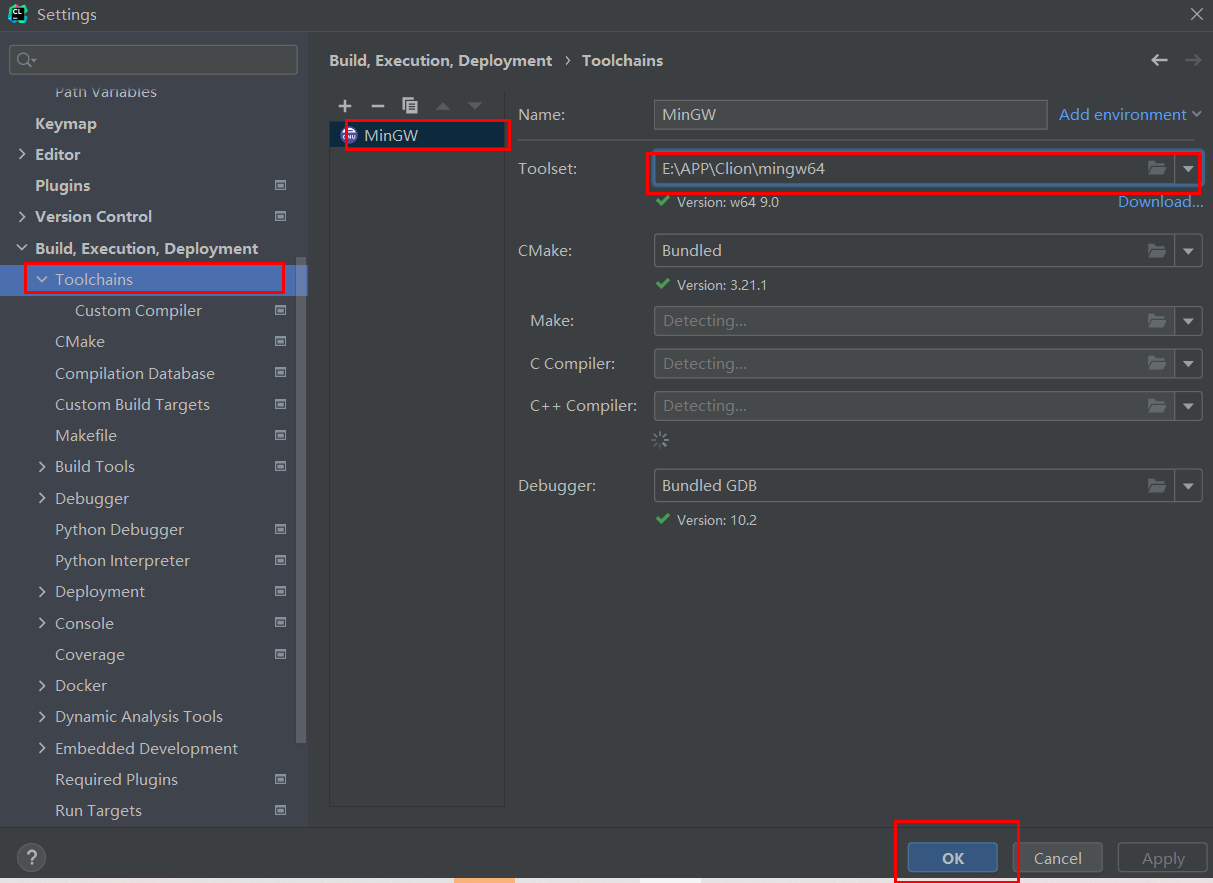
Task: Click project-level icon next to CMake
Action: pos(281,341)
